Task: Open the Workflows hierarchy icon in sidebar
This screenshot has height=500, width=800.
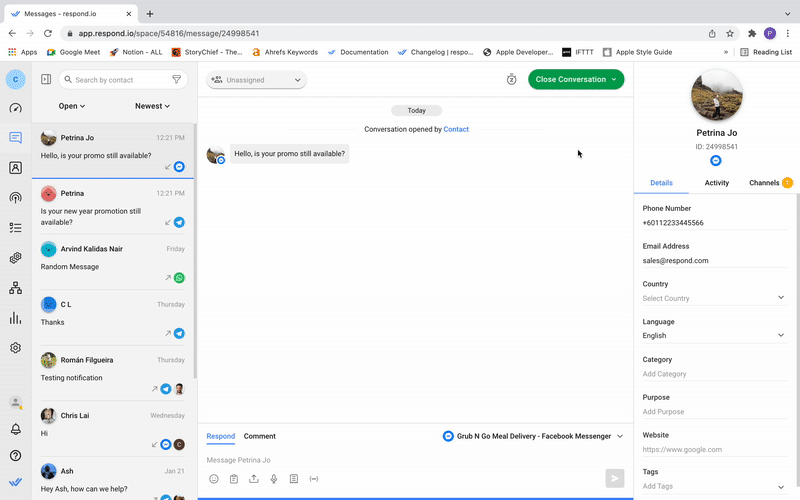Action: tap(15, 288)
